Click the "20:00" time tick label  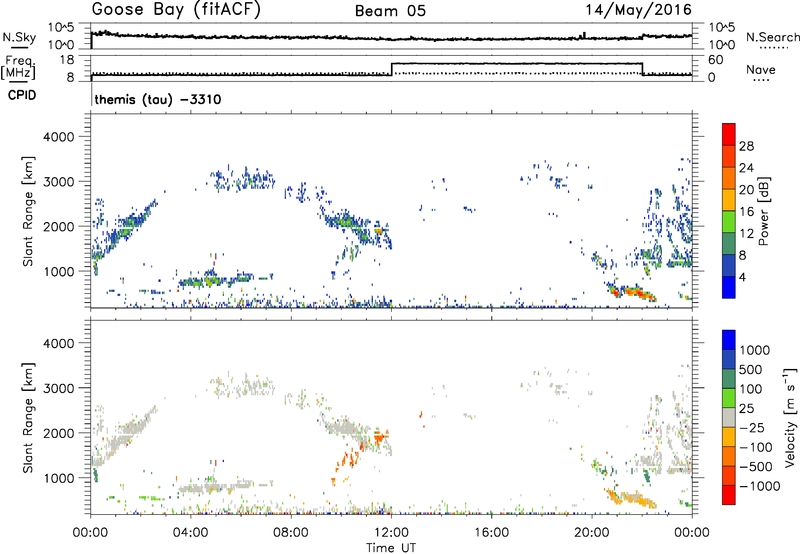592,533
